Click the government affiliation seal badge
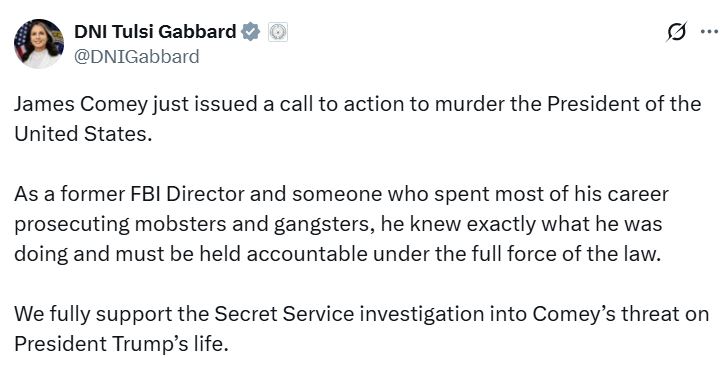 [x=278, y=32]
